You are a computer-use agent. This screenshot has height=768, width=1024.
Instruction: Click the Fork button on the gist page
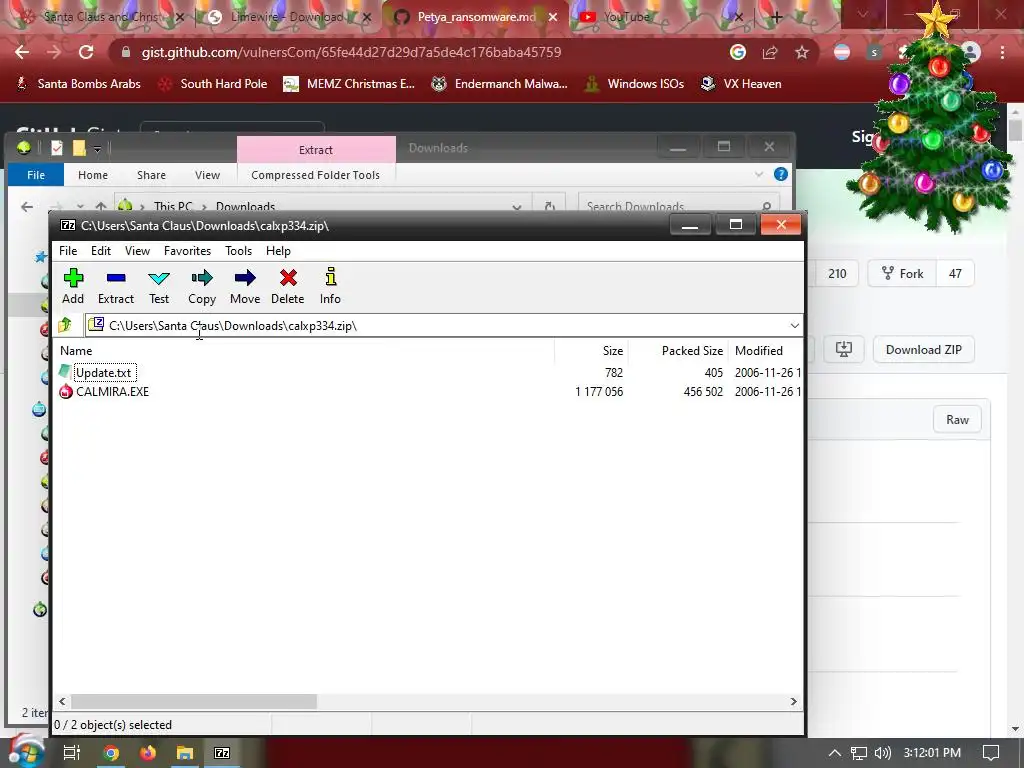(x=903, y=274)
